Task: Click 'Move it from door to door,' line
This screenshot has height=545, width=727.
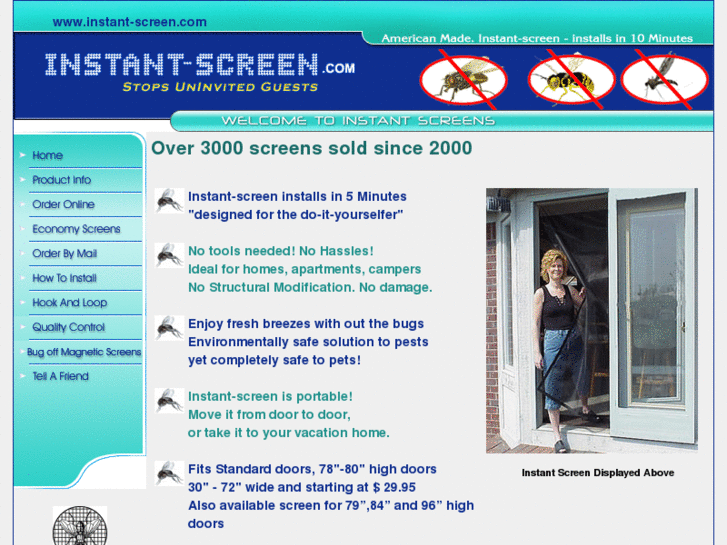Action: 269,414
